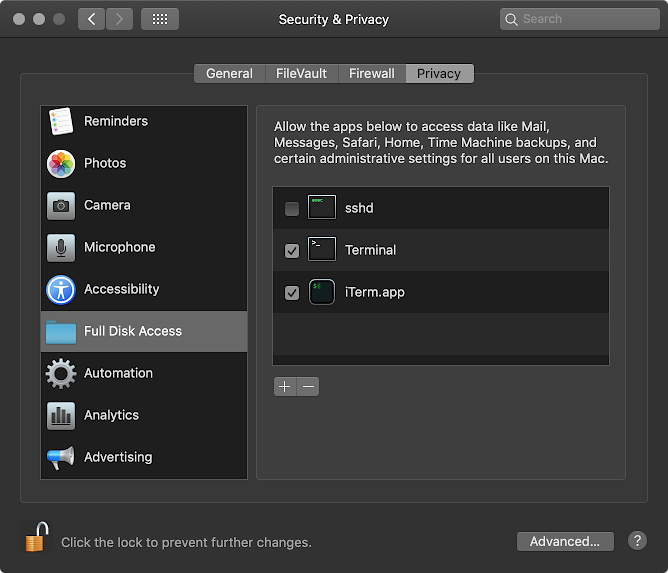Click in the Search field
This screenshot has width=668, height=573.
coord(580,19)
